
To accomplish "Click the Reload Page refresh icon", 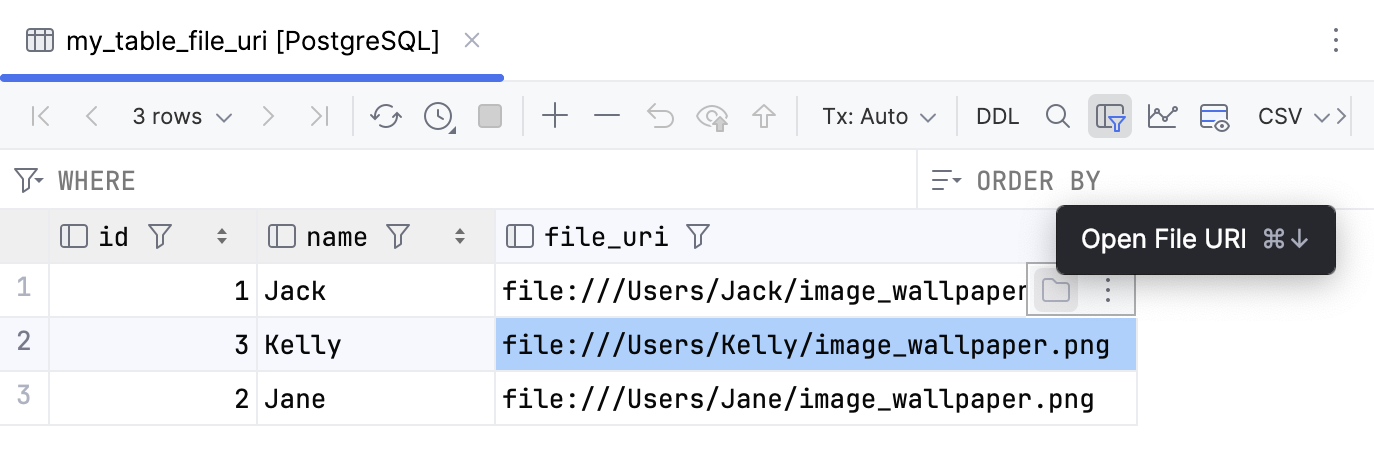I will (x=386, y=117).
